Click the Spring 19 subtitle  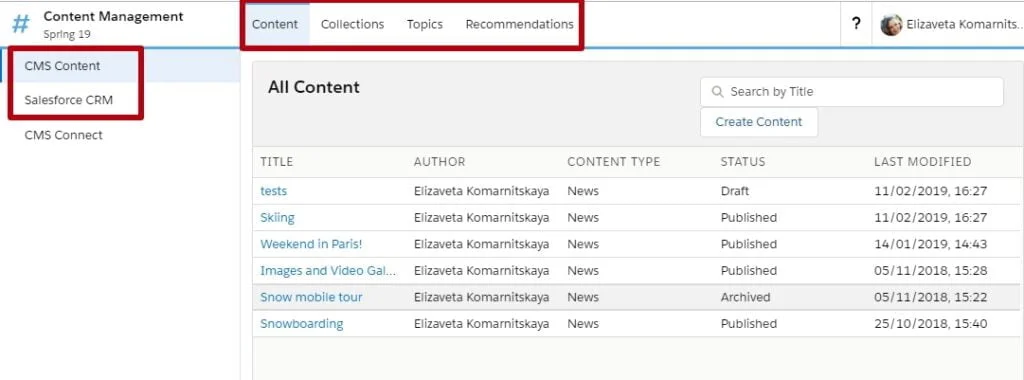pyautogui.click(x=67, y=34)
